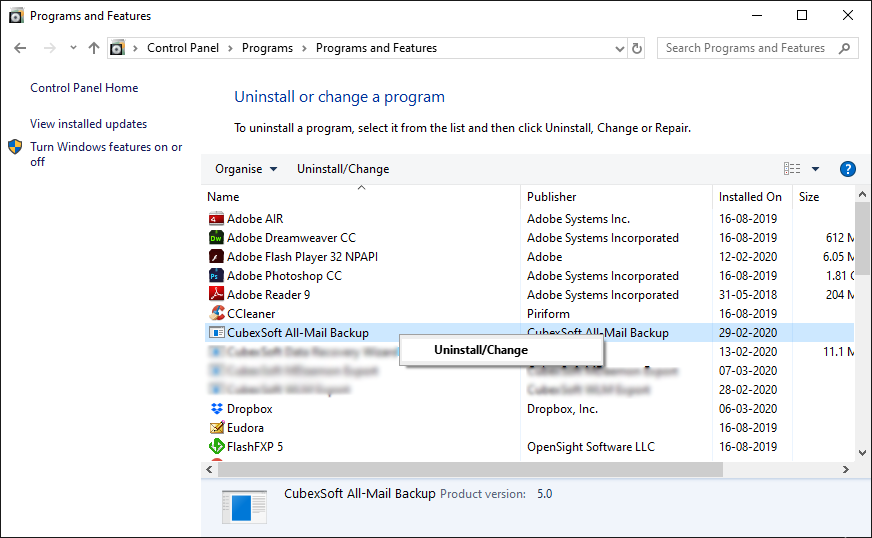The height and width of the screenshot is (538, 872).
Task: Navigate to Control Panel breadcrumb
Action: (x=183, y=48)
